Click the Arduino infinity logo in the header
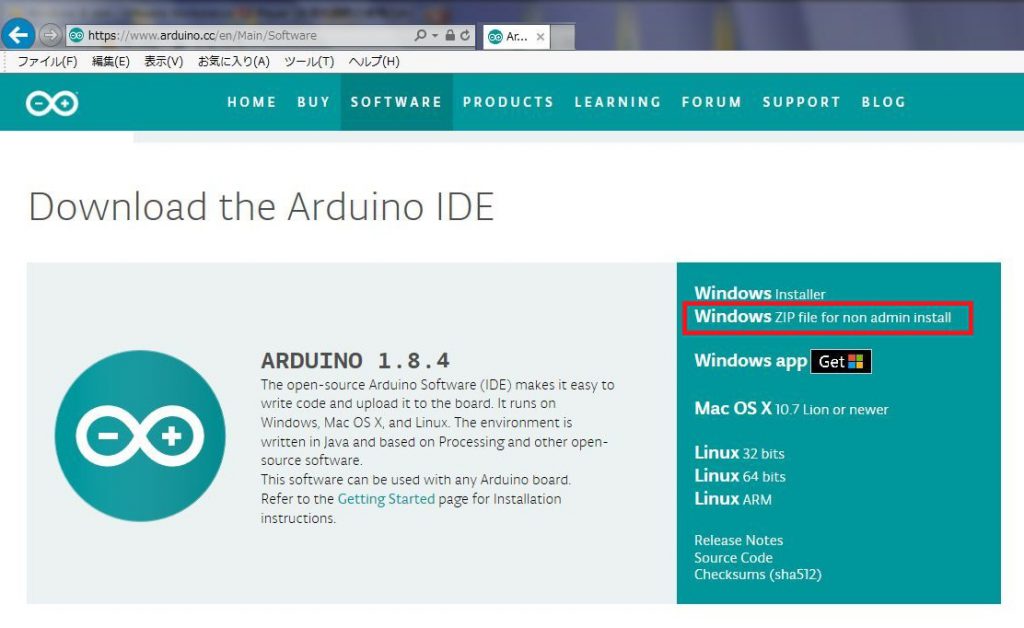Image resolution: width=1024 pixels, height=628 pixels. [50, 102]
